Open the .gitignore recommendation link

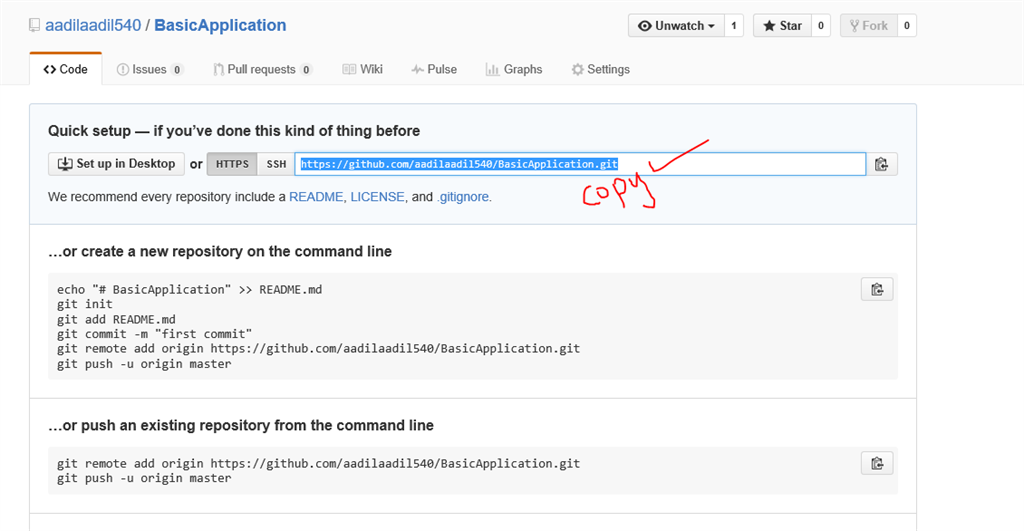click(463, 197)
